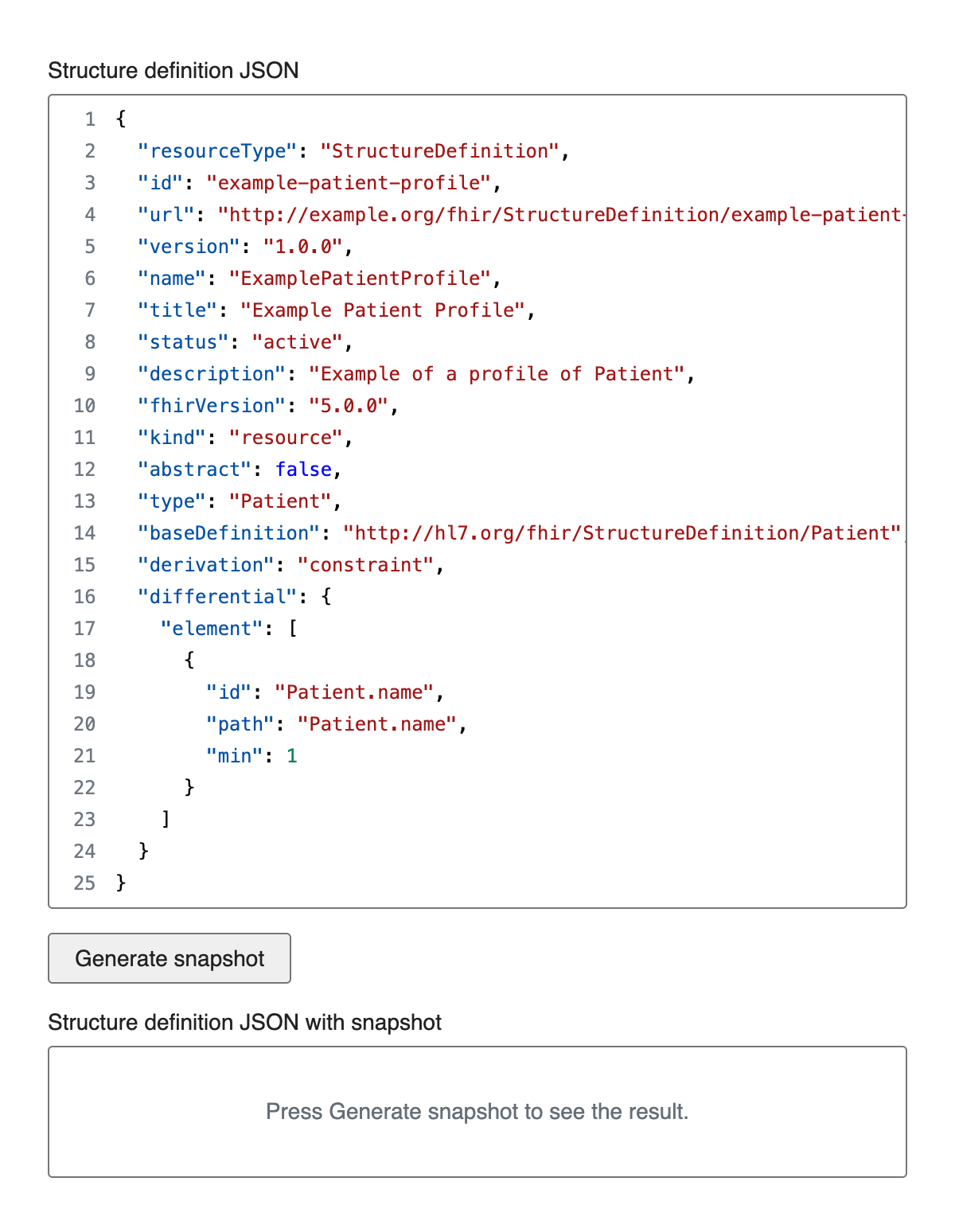Click the min value 1
955x1232 pixels.
tap(292, 756)
